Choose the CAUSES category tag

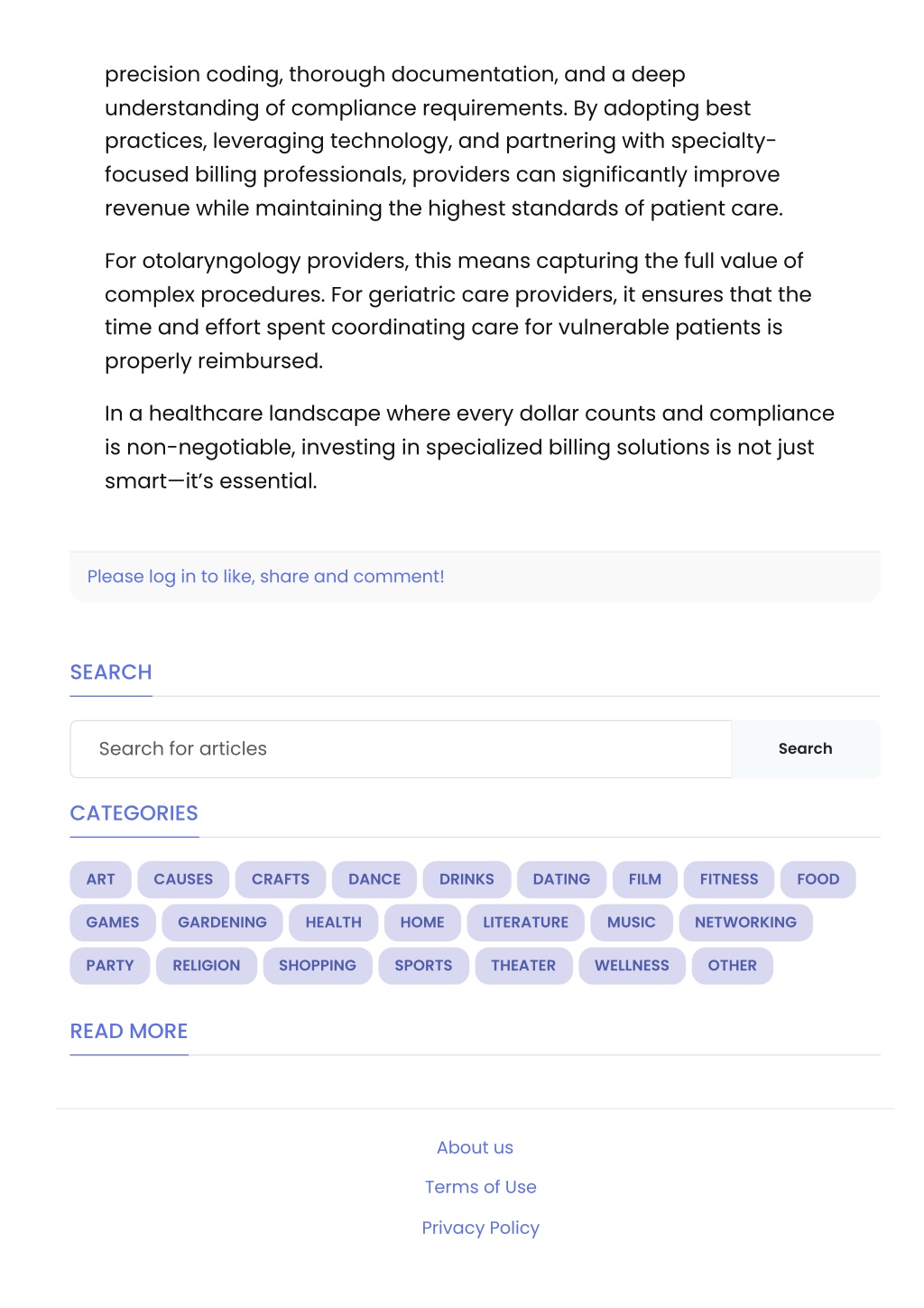point(183,879)
